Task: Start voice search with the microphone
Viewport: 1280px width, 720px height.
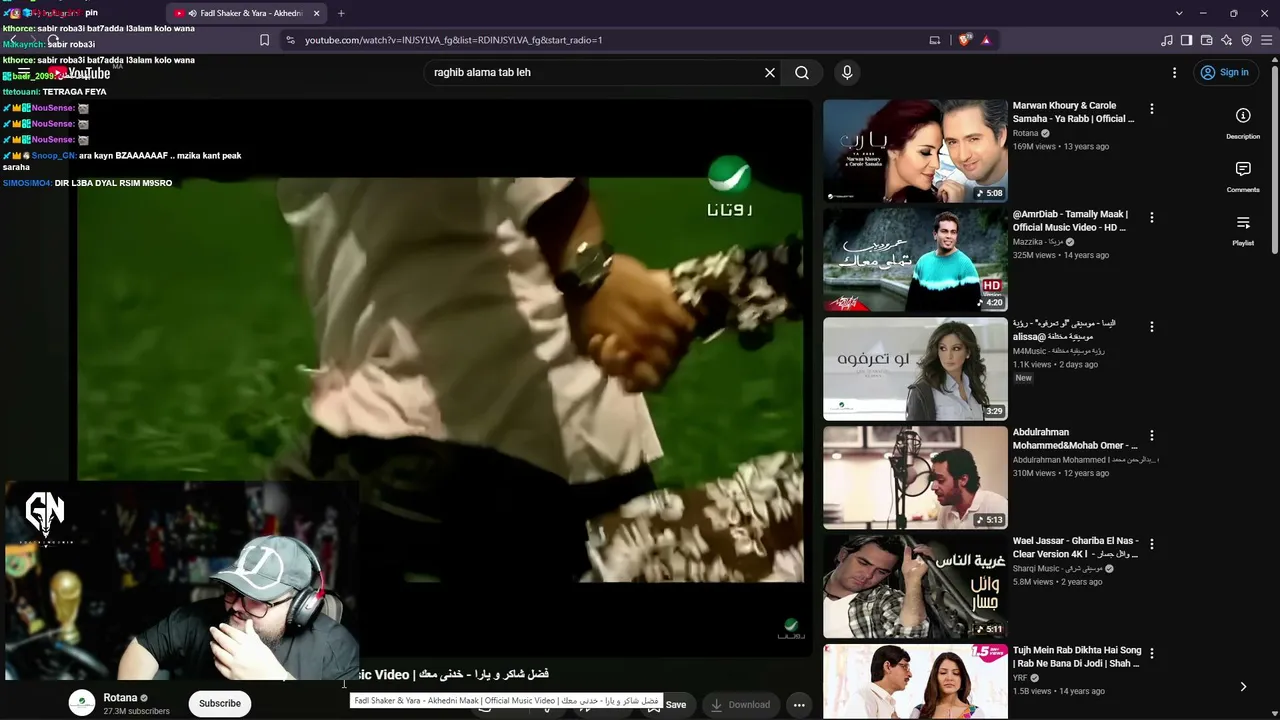Action: pos(847,72)
